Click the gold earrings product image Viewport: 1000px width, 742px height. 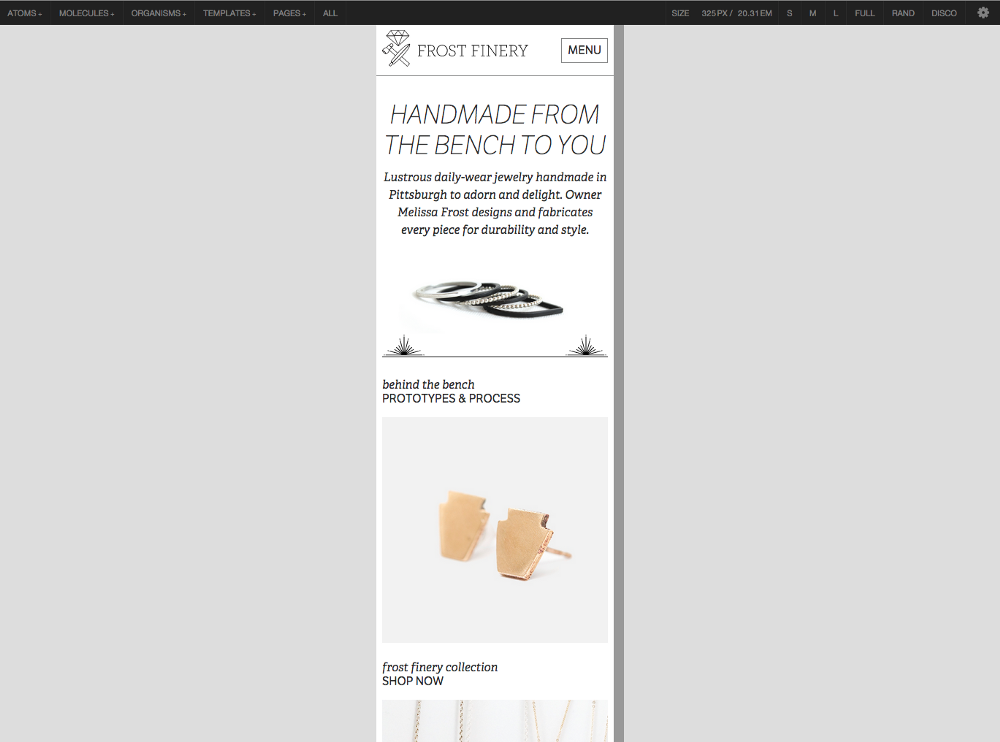tap(495, 530)
